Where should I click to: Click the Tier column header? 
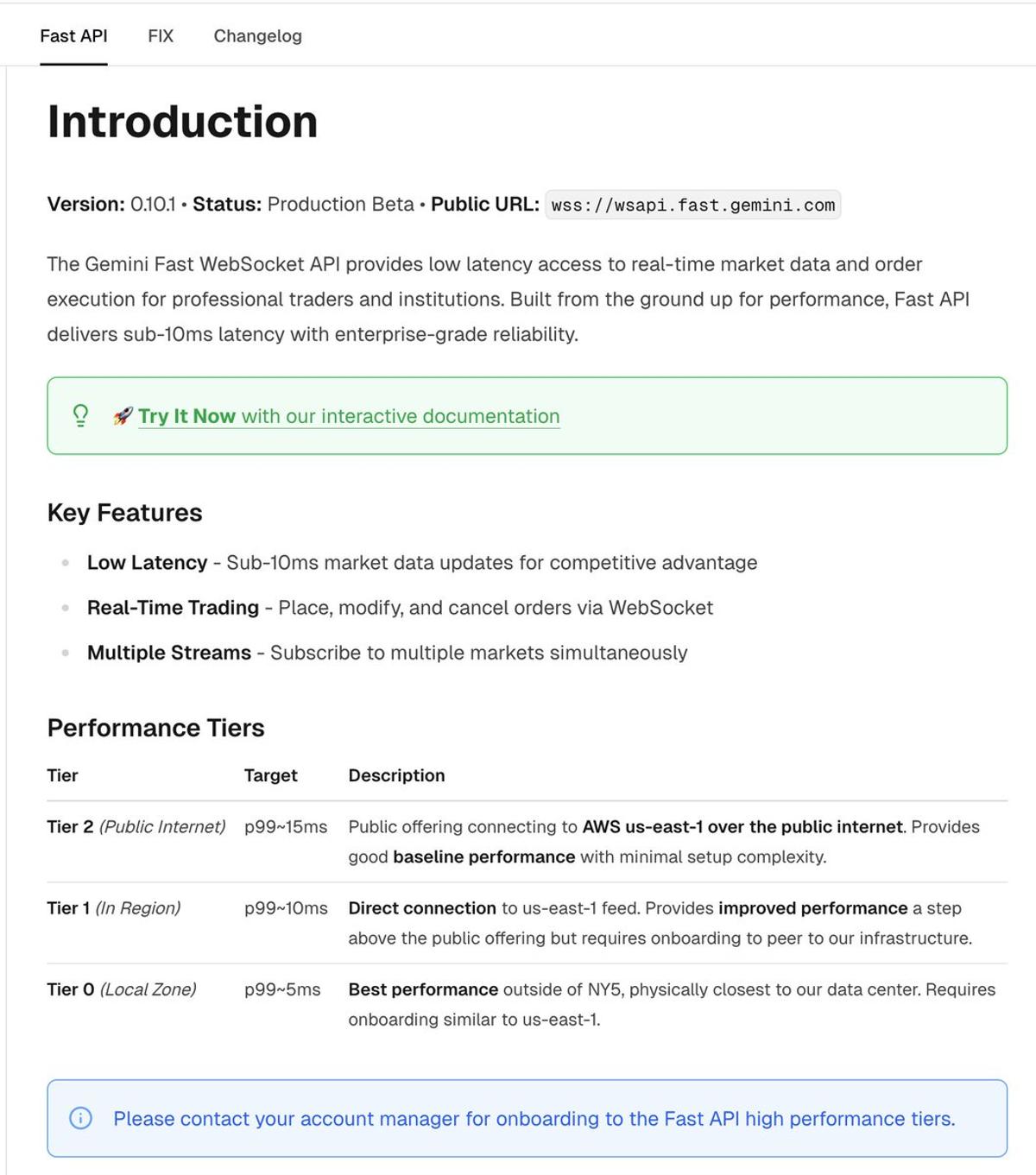point(61,775)
